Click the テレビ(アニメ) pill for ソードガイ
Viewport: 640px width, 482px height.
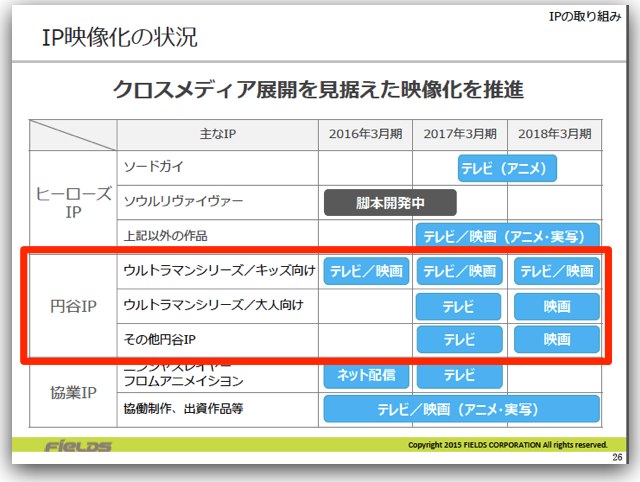(507, 168)
